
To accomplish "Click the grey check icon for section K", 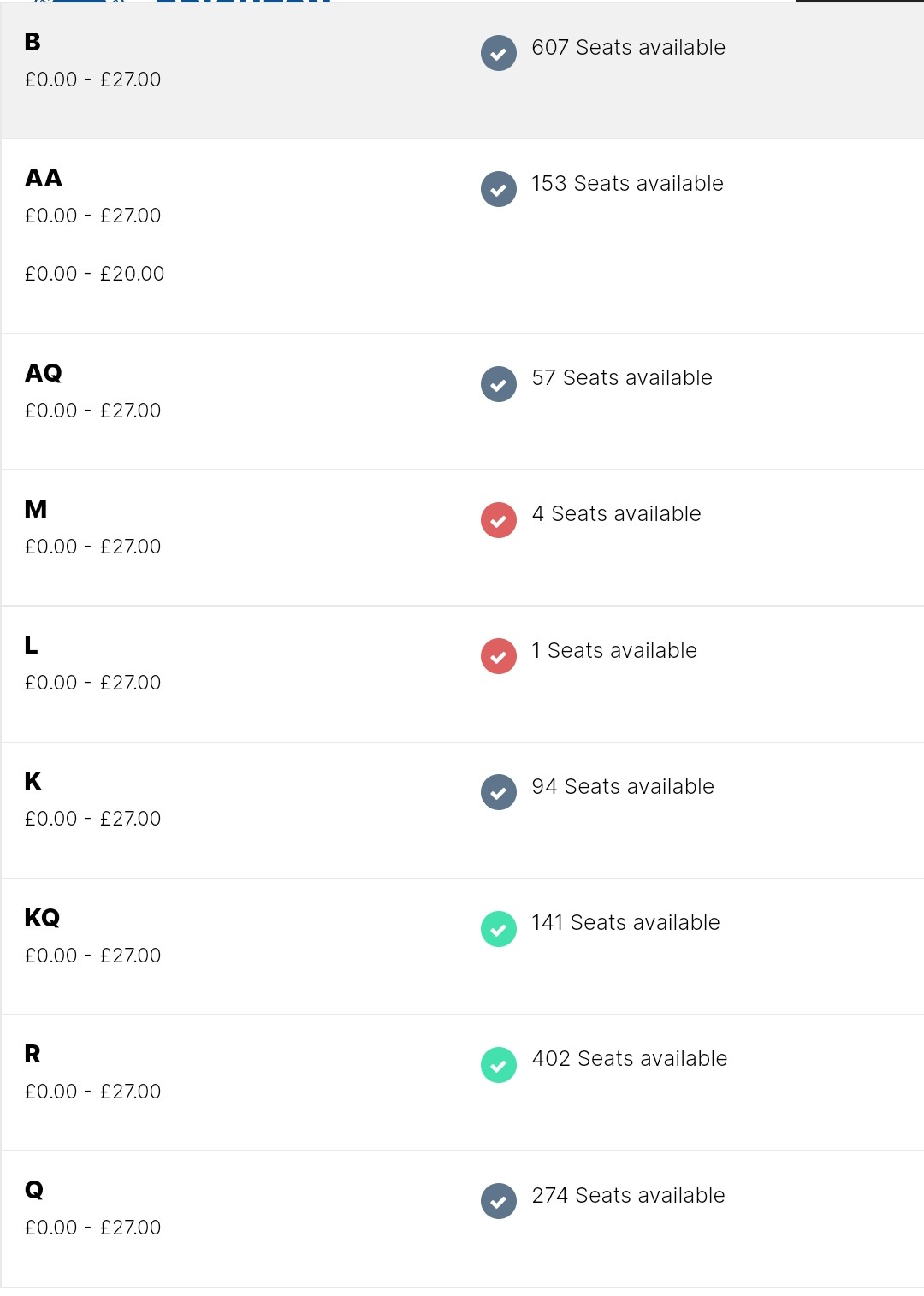I will coord(499,792).
